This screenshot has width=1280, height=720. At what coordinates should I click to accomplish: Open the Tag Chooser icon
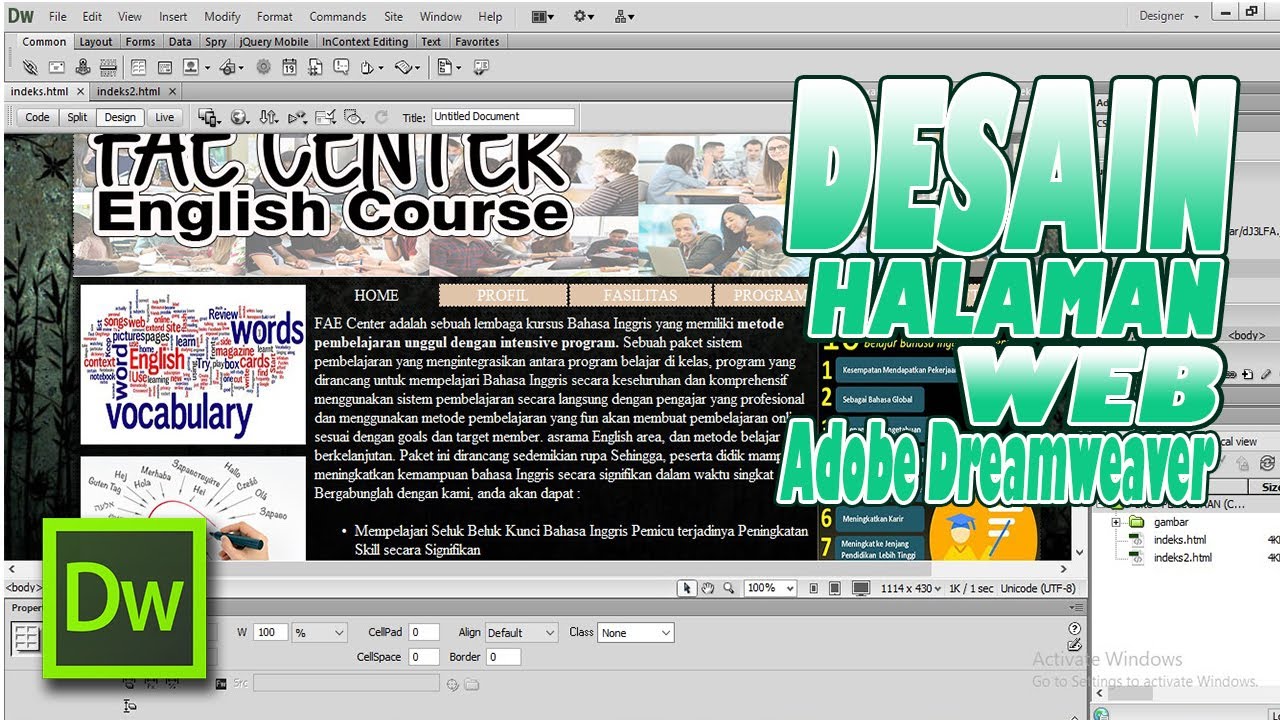[481, 67]
